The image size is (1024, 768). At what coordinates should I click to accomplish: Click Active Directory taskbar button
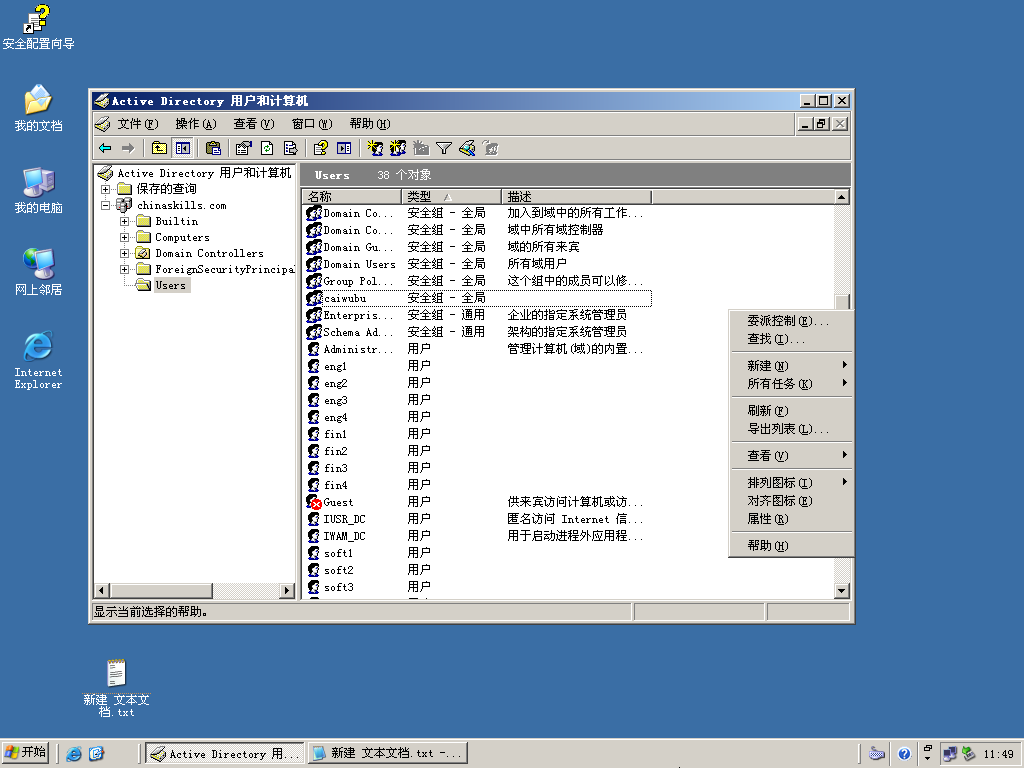pyautogui.click(x=225, y=754)
